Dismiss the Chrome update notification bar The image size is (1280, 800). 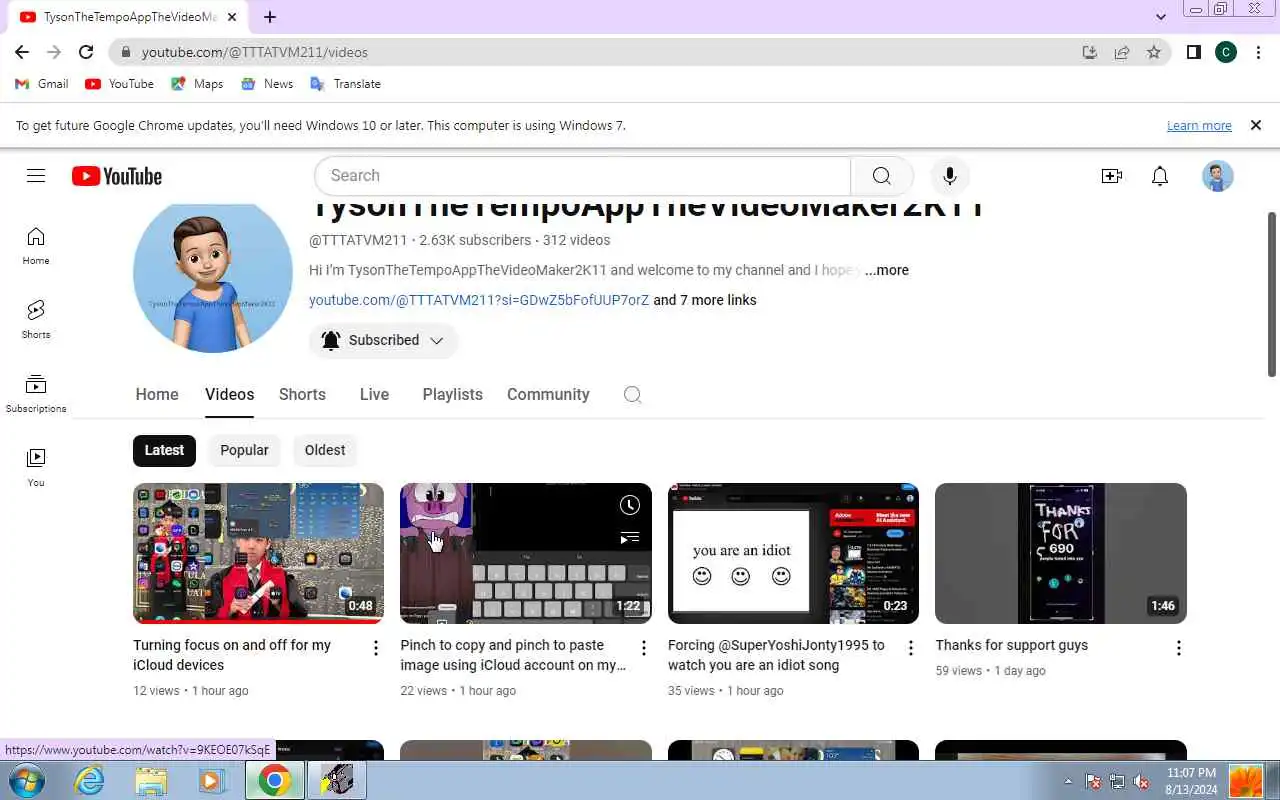(x=1256, y=125)
